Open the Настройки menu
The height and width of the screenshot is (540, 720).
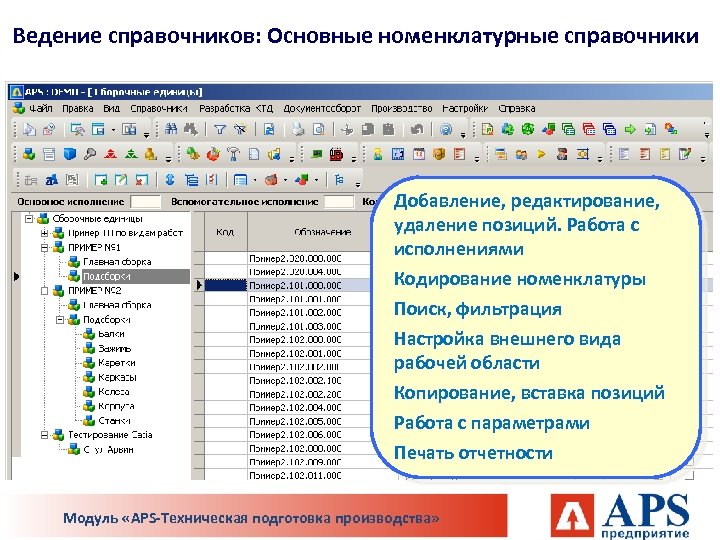465,109
